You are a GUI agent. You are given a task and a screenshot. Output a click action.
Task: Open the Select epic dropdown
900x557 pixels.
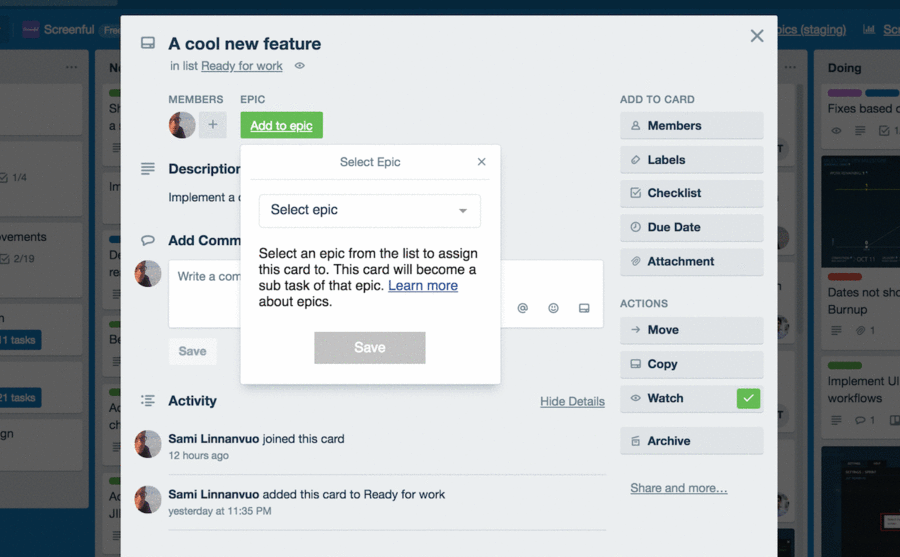click(x=369, y=210)
